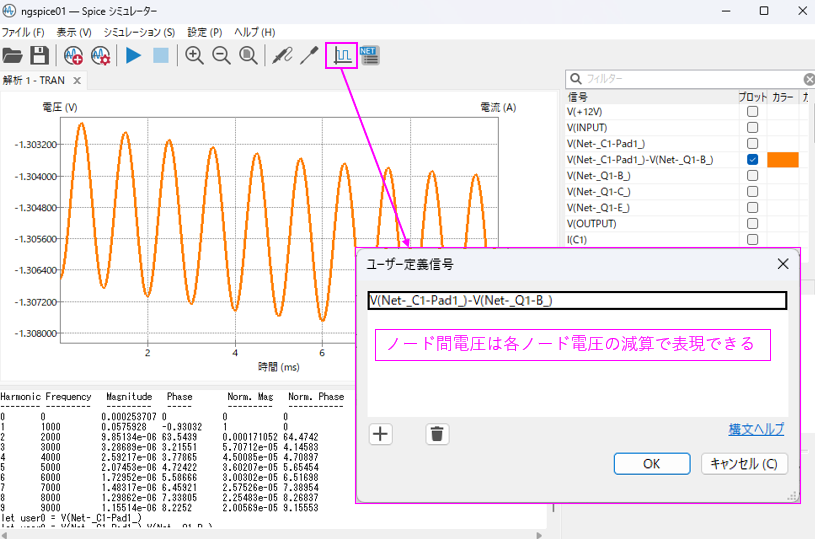Click the console horizontal scrollbar

270,535
